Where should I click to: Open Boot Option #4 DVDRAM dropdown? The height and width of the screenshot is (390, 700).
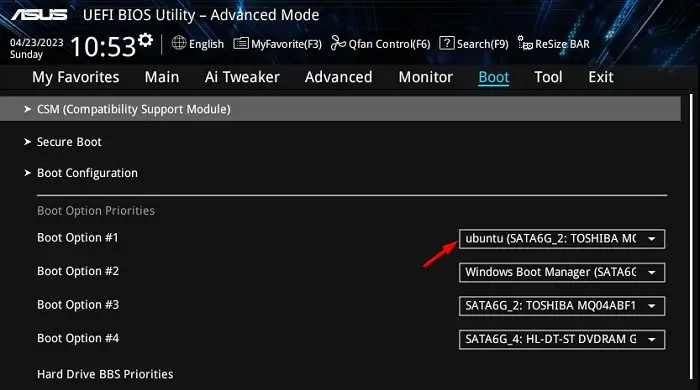[562, 339]
